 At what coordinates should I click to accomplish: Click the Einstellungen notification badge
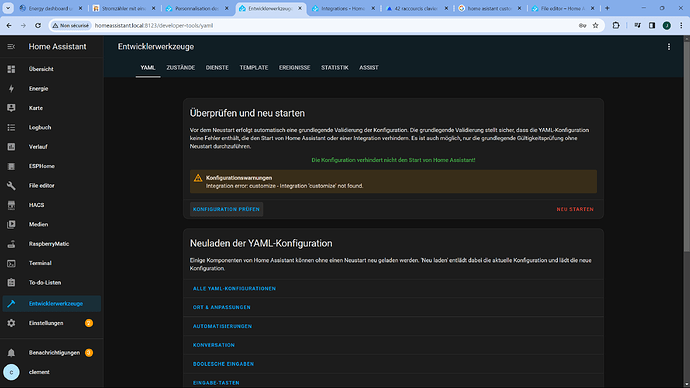click(x=89, y=323)
